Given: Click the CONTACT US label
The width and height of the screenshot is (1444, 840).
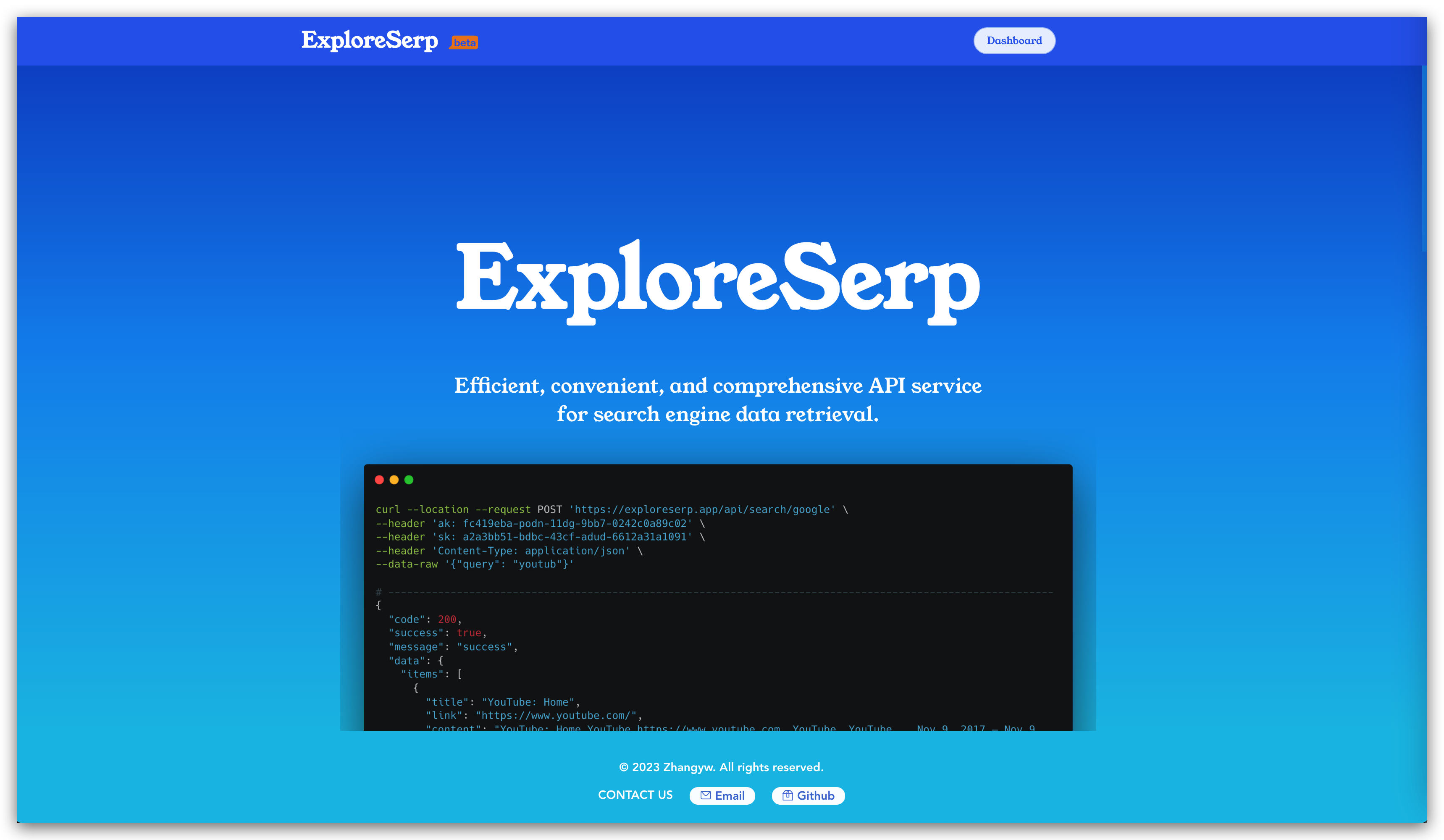Looking at the screenshot, I should coord(635,795).
